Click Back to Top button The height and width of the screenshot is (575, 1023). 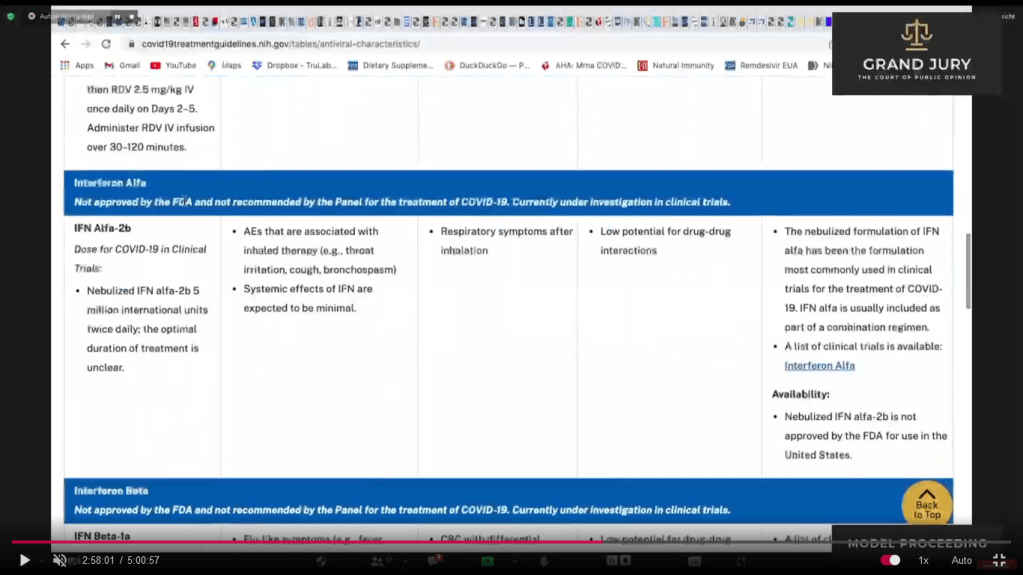926,504
